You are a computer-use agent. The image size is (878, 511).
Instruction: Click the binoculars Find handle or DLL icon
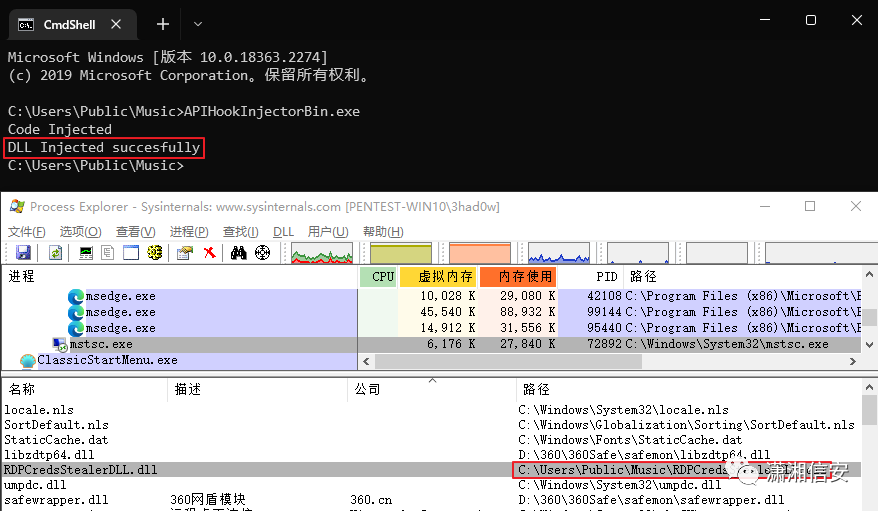(239, 252)
